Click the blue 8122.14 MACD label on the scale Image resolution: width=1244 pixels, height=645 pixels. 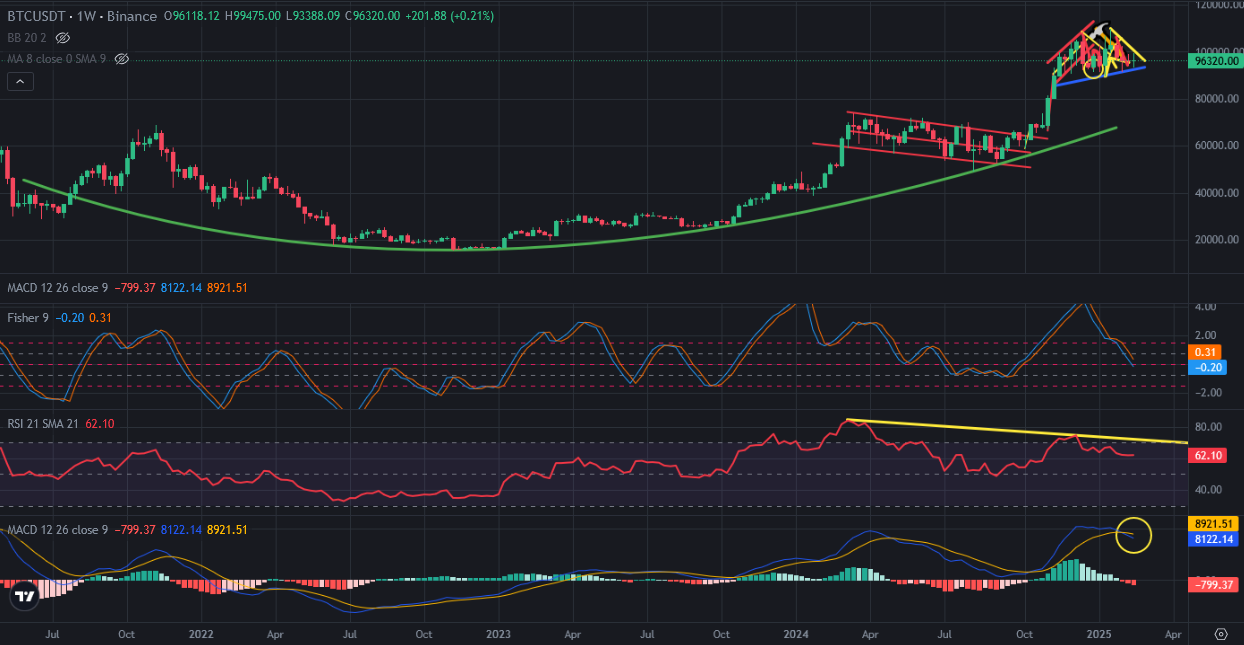point(1215,539)
